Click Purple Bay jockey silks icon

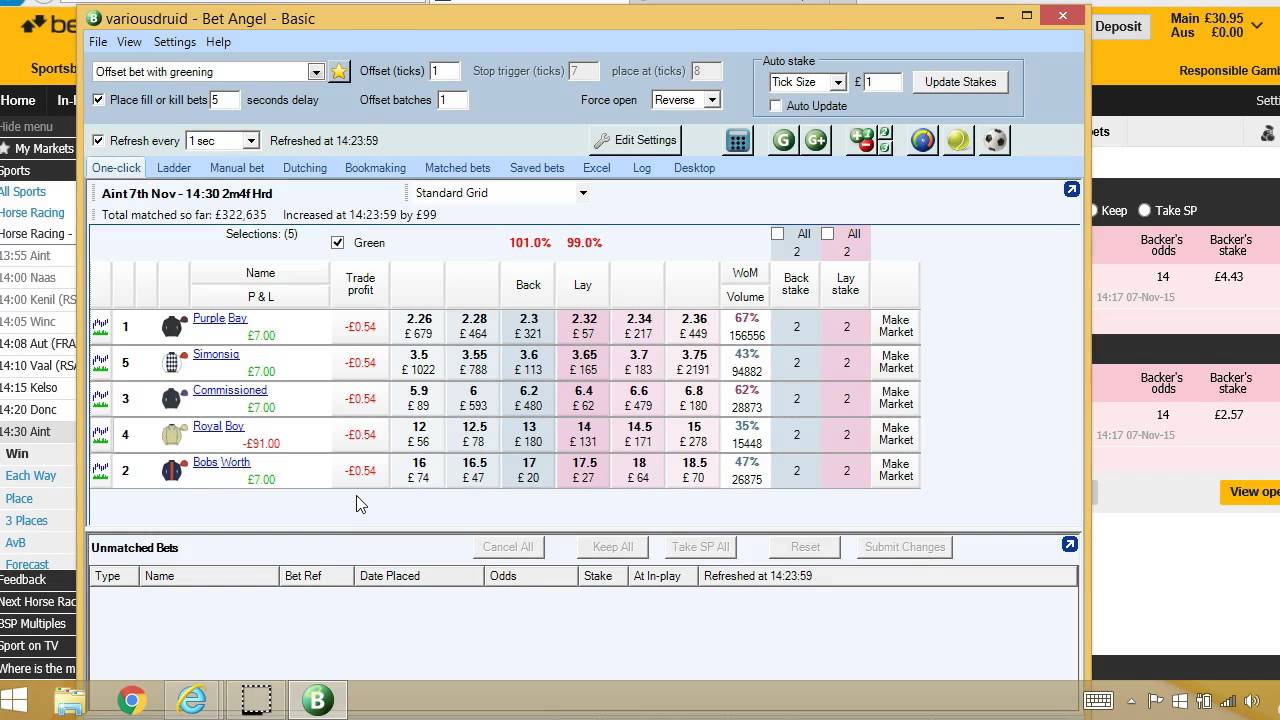tap(174, 326)
